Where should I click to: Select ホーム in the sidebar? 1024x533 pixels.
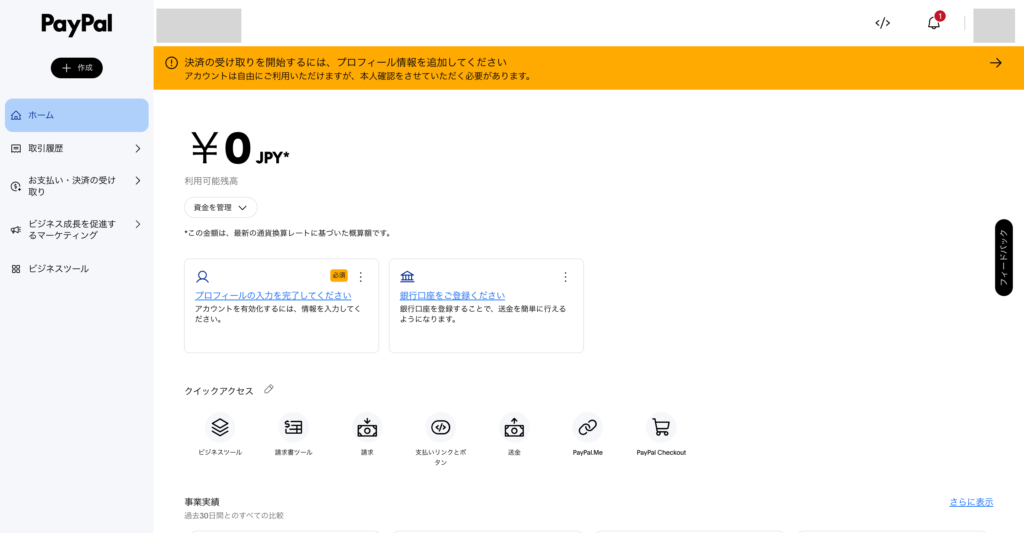click(76, 115)
